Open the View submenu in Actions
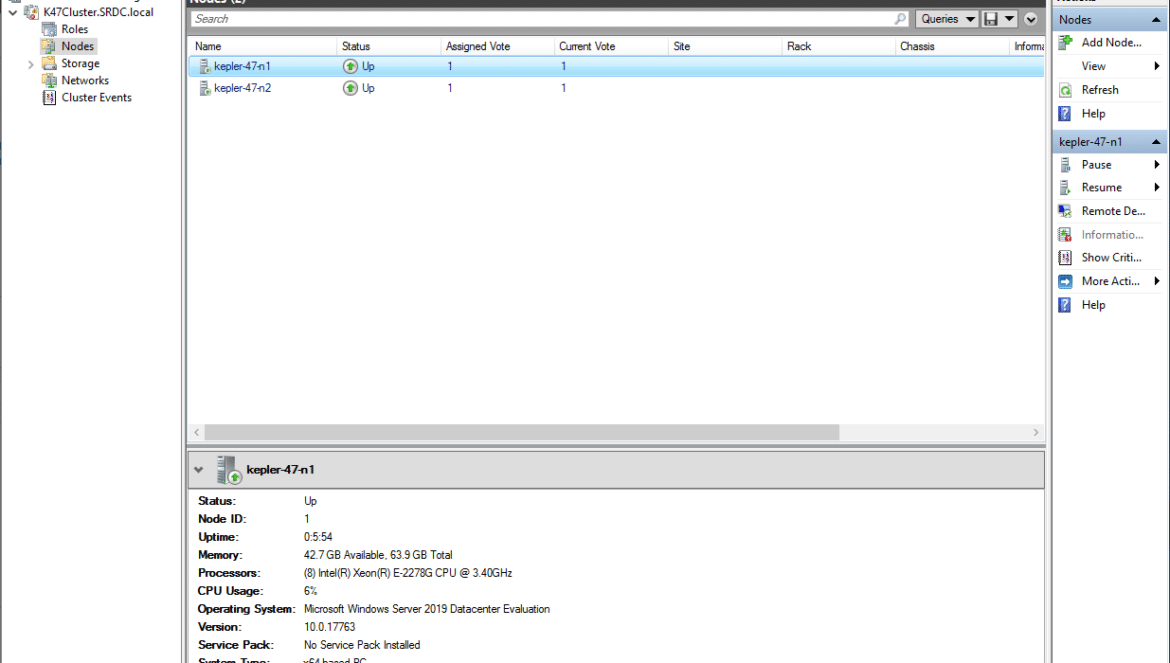The height and width of the screenshot is (663, 1170). coord(1110,66)
